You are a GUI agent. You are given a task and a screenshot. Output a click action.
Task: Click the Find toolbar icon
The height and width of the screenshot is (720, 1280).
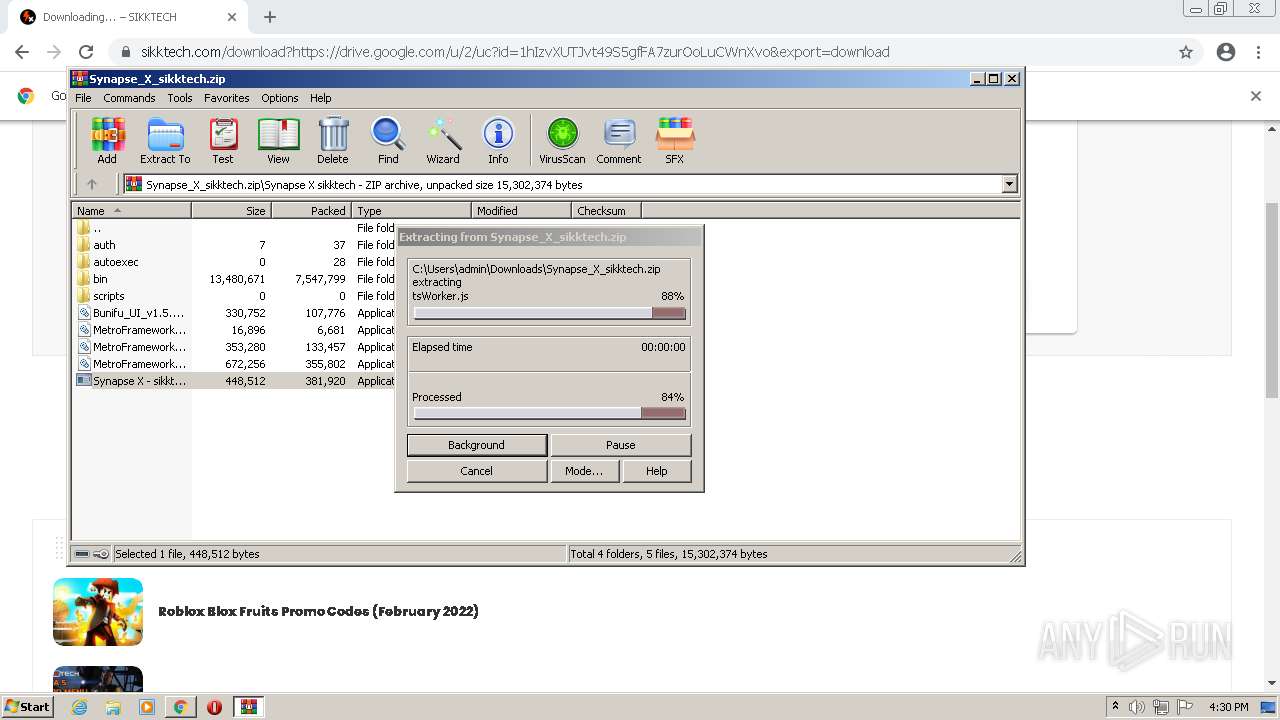click(x=388, y=141)
